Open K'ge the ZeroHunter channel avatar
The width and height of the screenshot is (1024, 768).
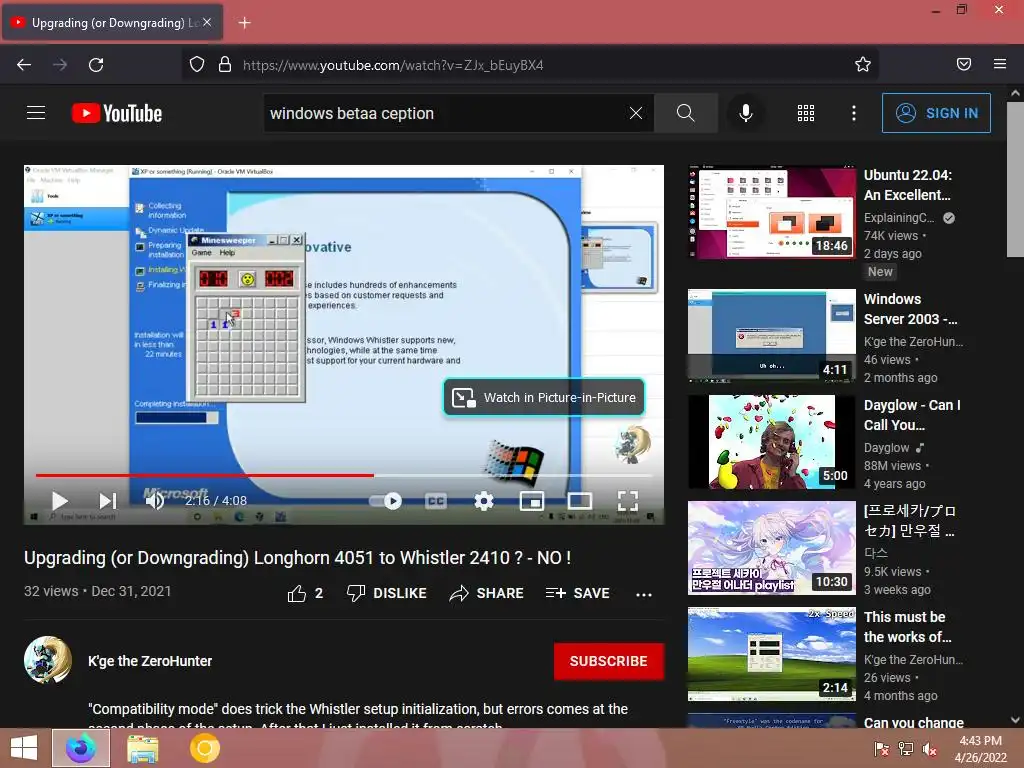coord(48,660)
